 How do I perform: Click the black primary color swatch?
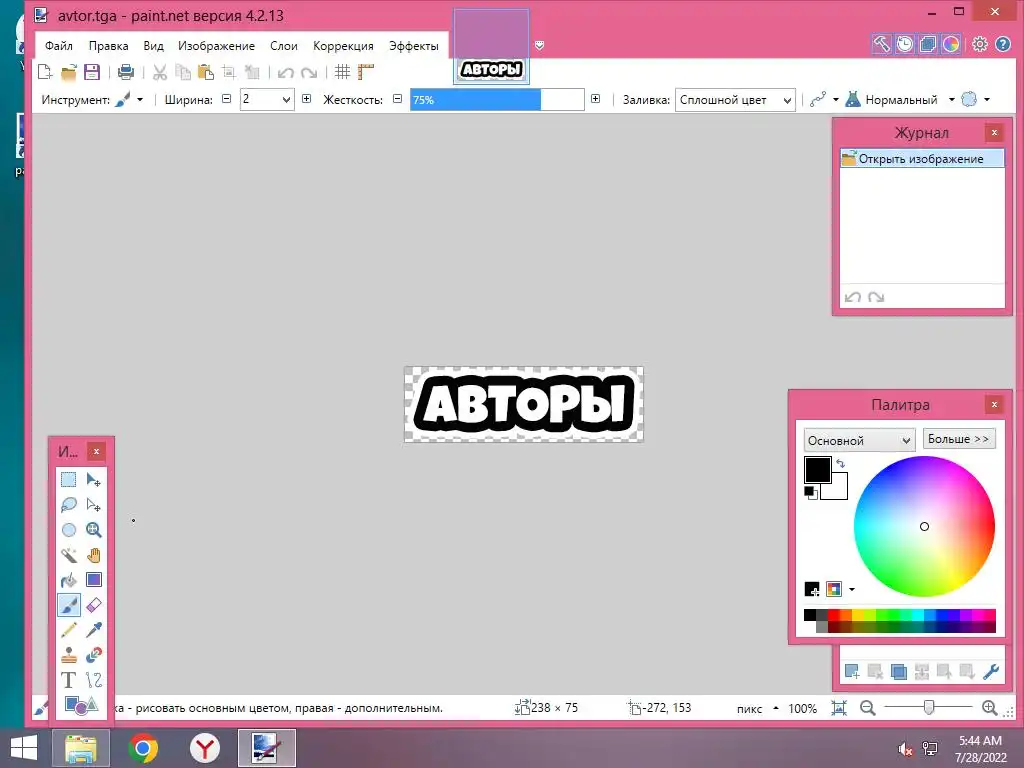coord(817,470)
